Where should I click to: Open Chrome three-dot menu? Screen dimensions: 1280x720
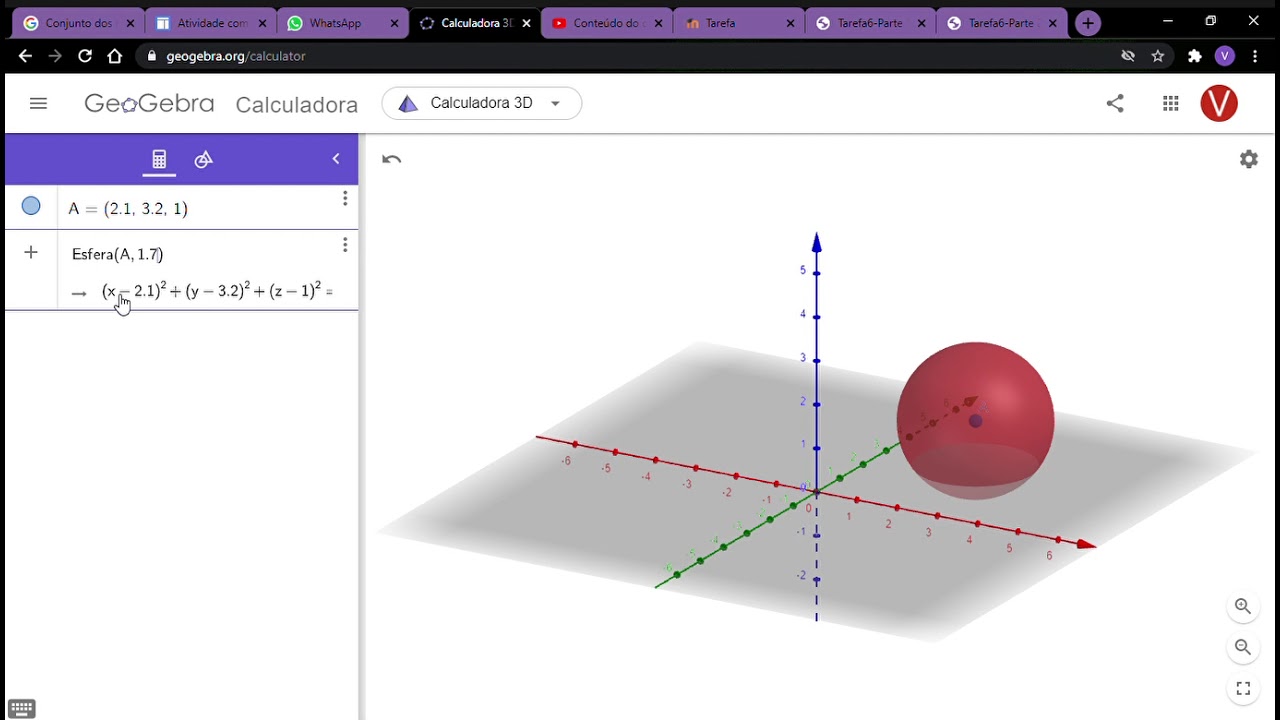(x=1255, y=56)
